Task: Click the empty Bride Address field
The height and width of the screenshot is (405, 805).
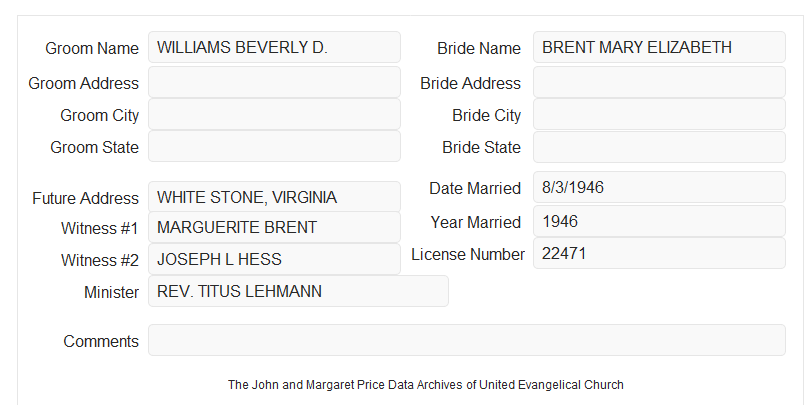Action: 659,82
